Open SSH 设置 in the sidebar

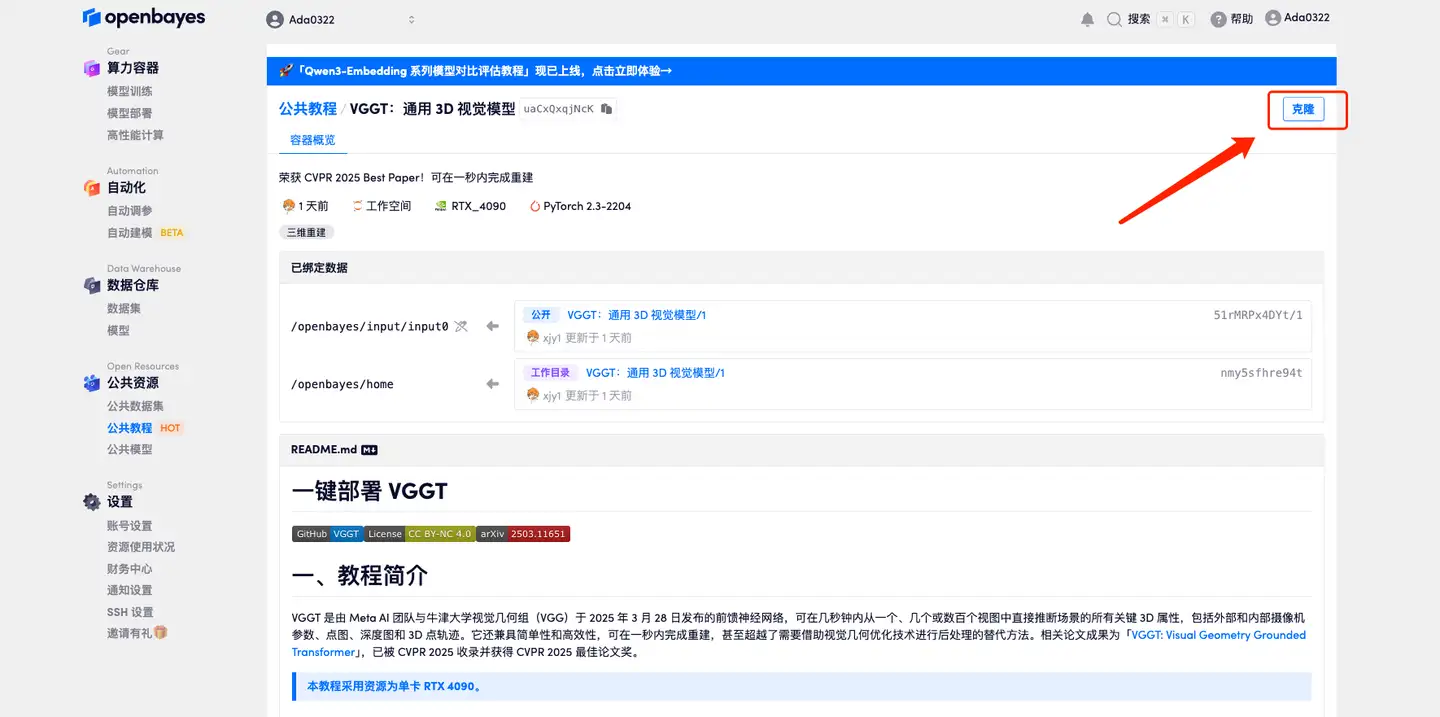coord(131,612)
